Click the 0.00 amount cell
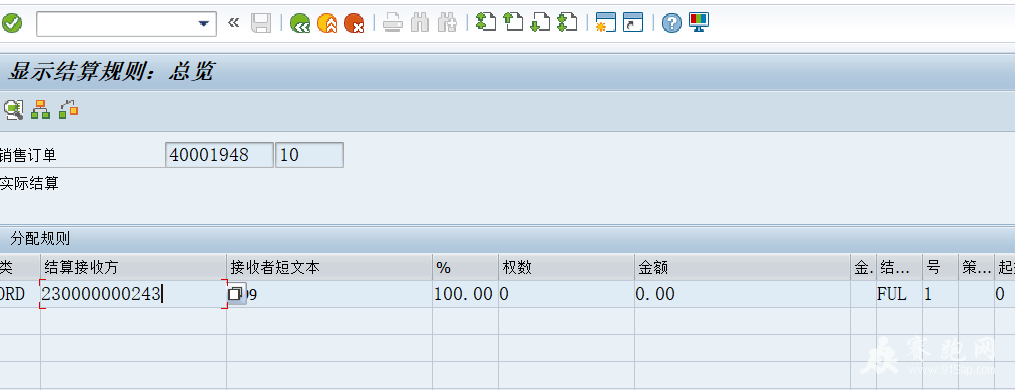 [742, 294]
